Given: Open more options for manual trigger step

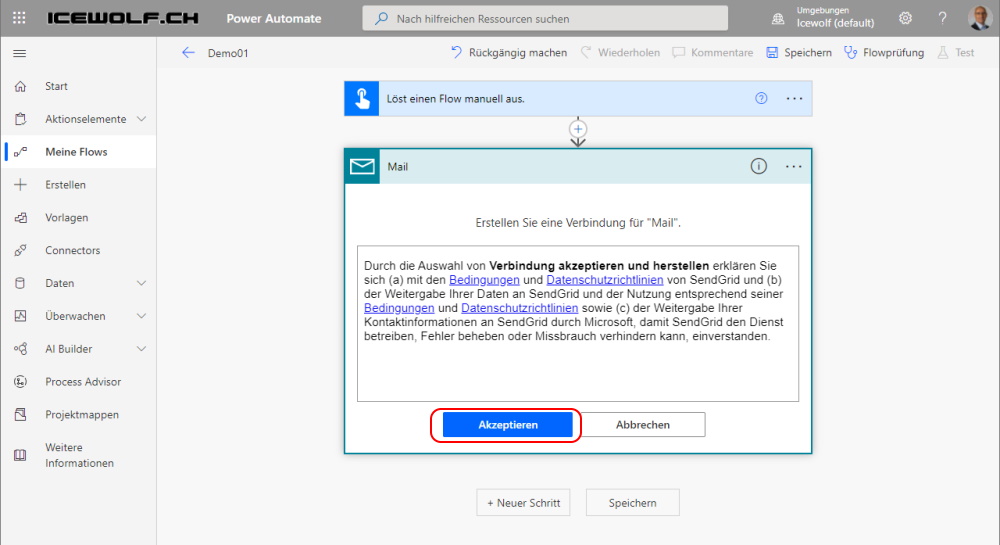Looking at the screenshot, I should pyautogui.click(x=794, y=98).
